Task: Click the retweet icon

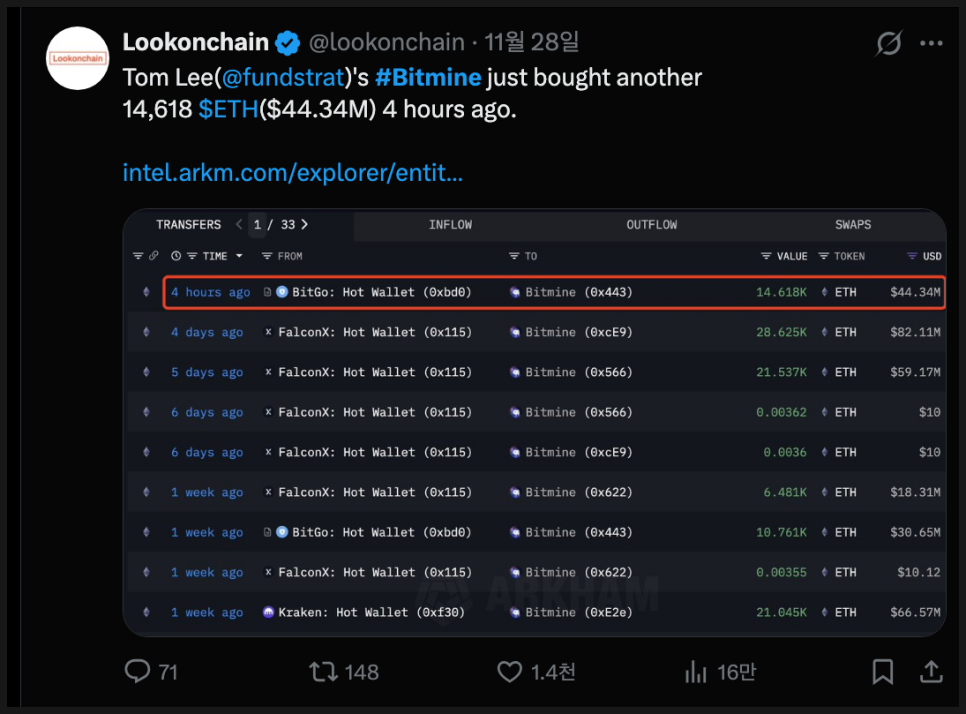Action: tap(323, 671)
